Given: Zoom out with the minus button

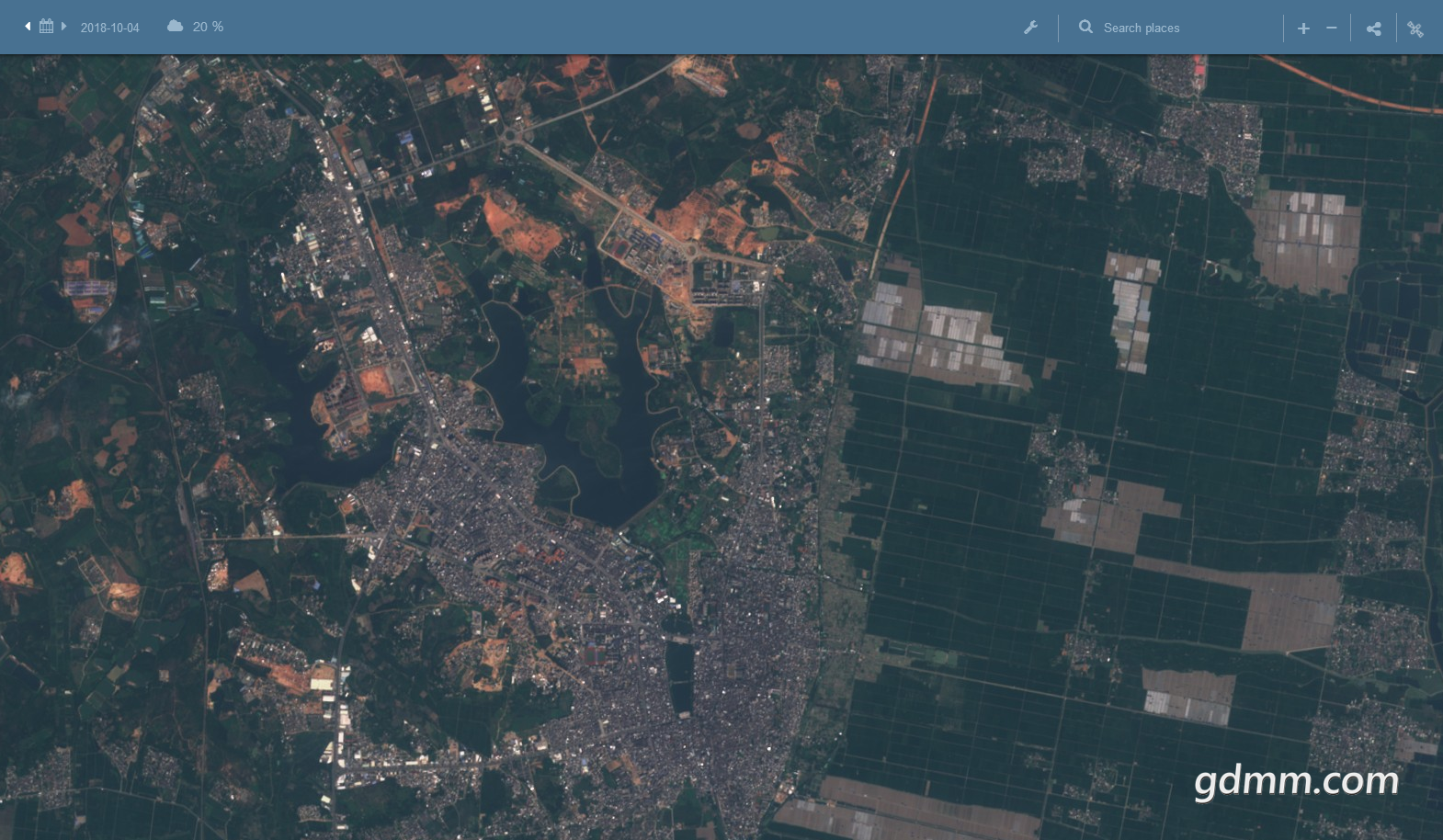Looking at the screenshot, I should [x=1331, y=28].
